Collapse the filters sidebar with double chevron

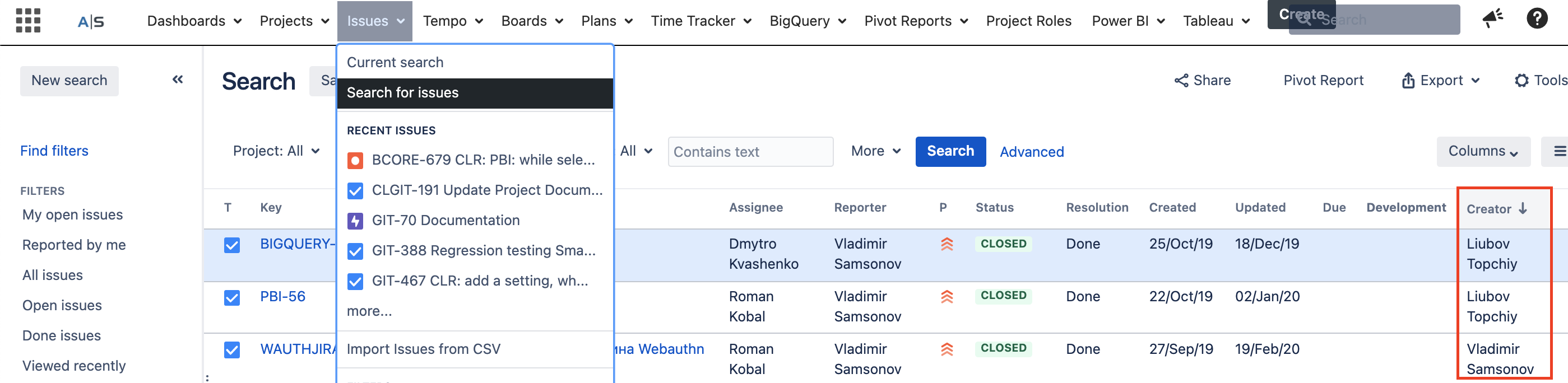178,80
